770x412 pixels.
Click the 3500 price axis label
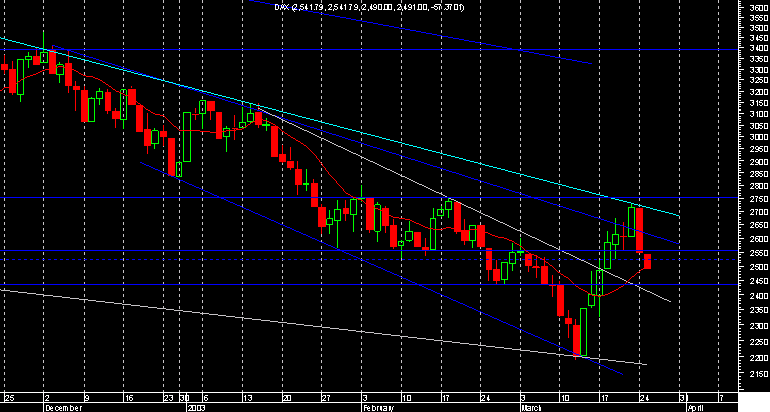[759, 28]
